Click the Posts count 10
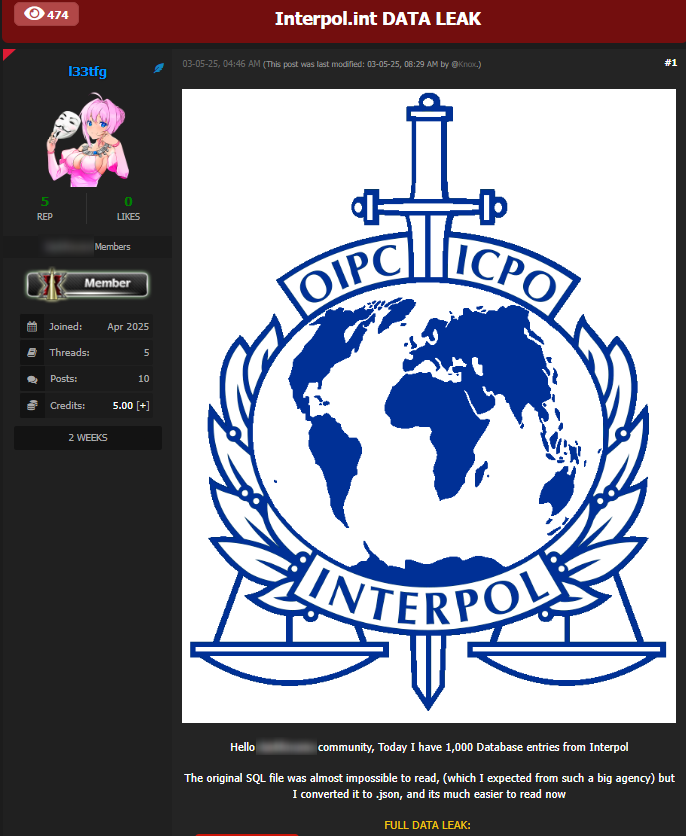This screenshot has width=686, height=836. (x=144, y=379)
